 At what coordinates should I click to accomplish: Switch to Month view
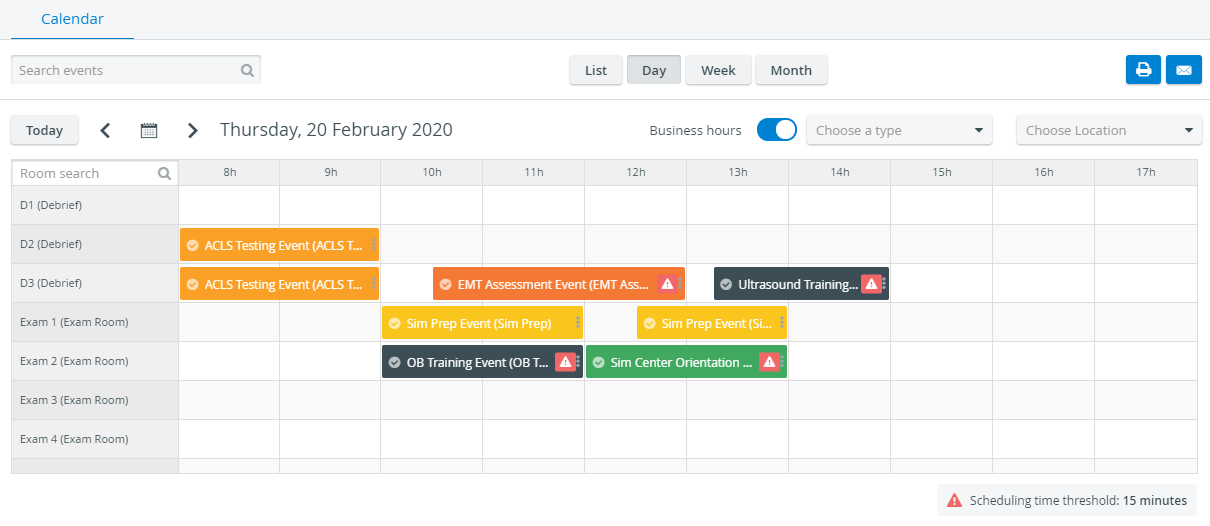click(791, 70)
